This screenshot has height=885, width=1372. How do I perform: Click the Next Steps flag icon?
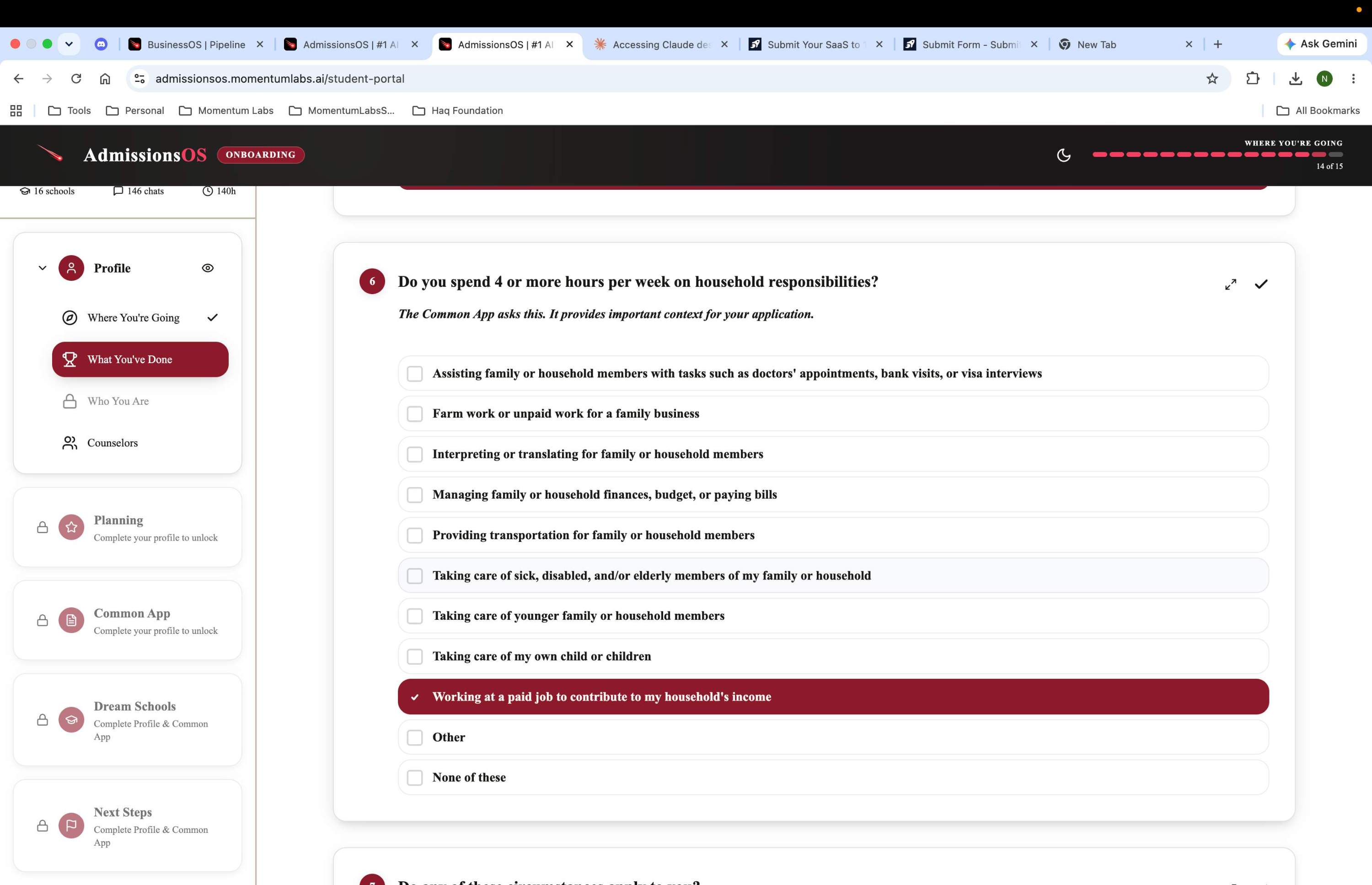click(x=71, y=825)
